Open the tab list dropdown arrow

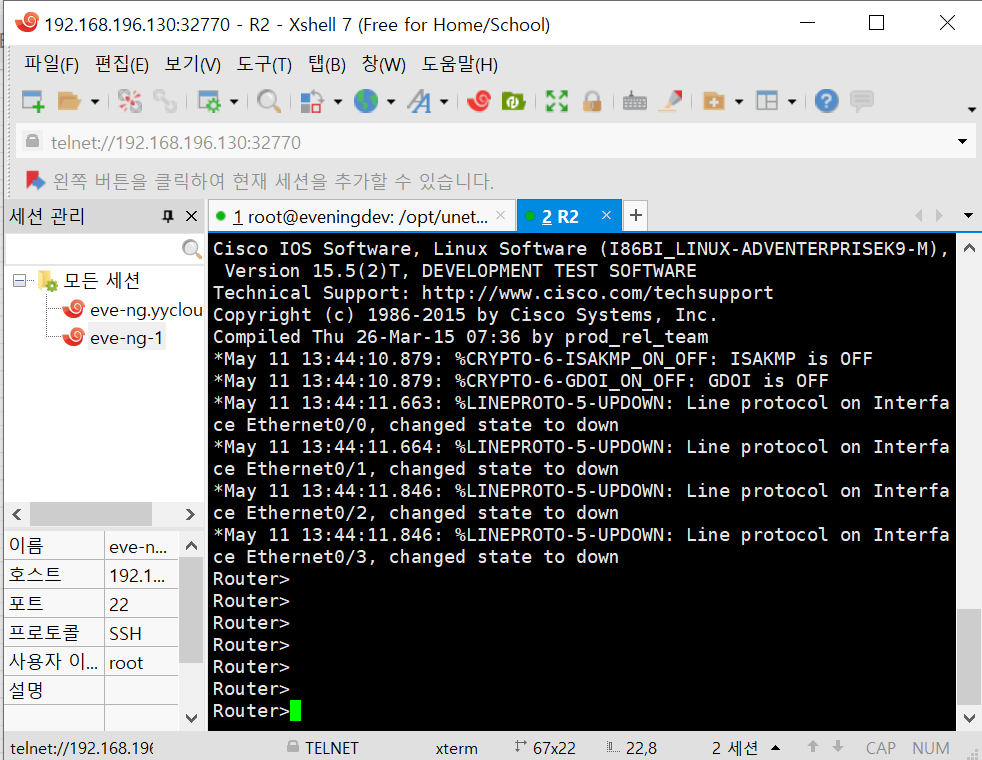point(968,215)
